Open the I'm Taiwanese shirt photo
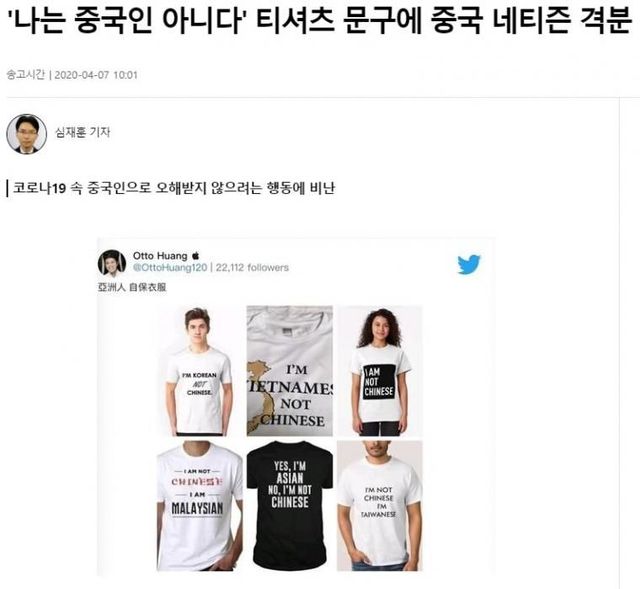 pyautogui.click(x=380, y=506)
